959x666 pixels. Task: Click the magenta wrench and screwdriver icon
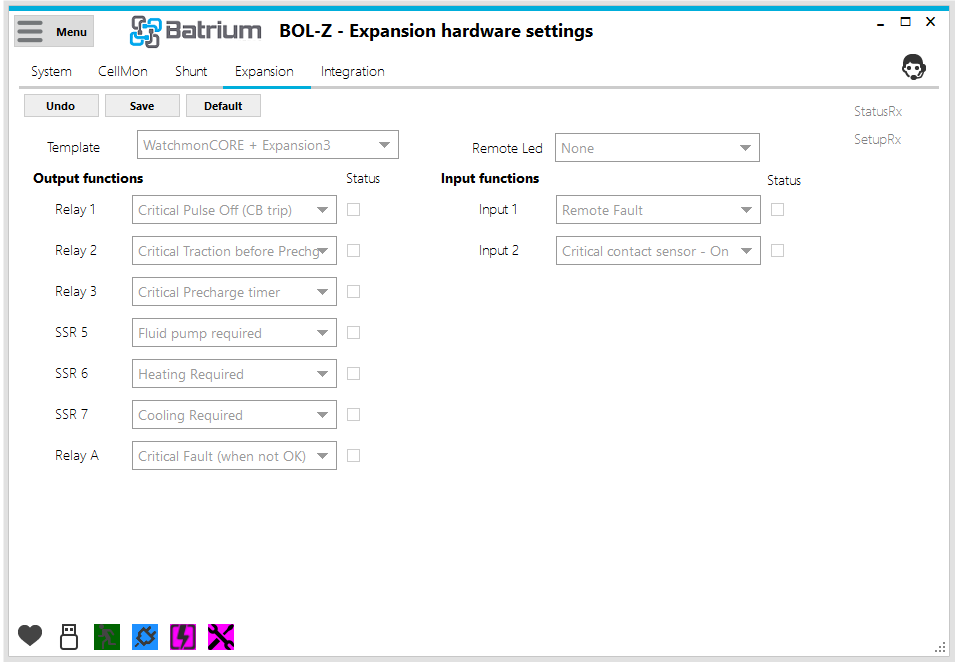pos(221,637)
